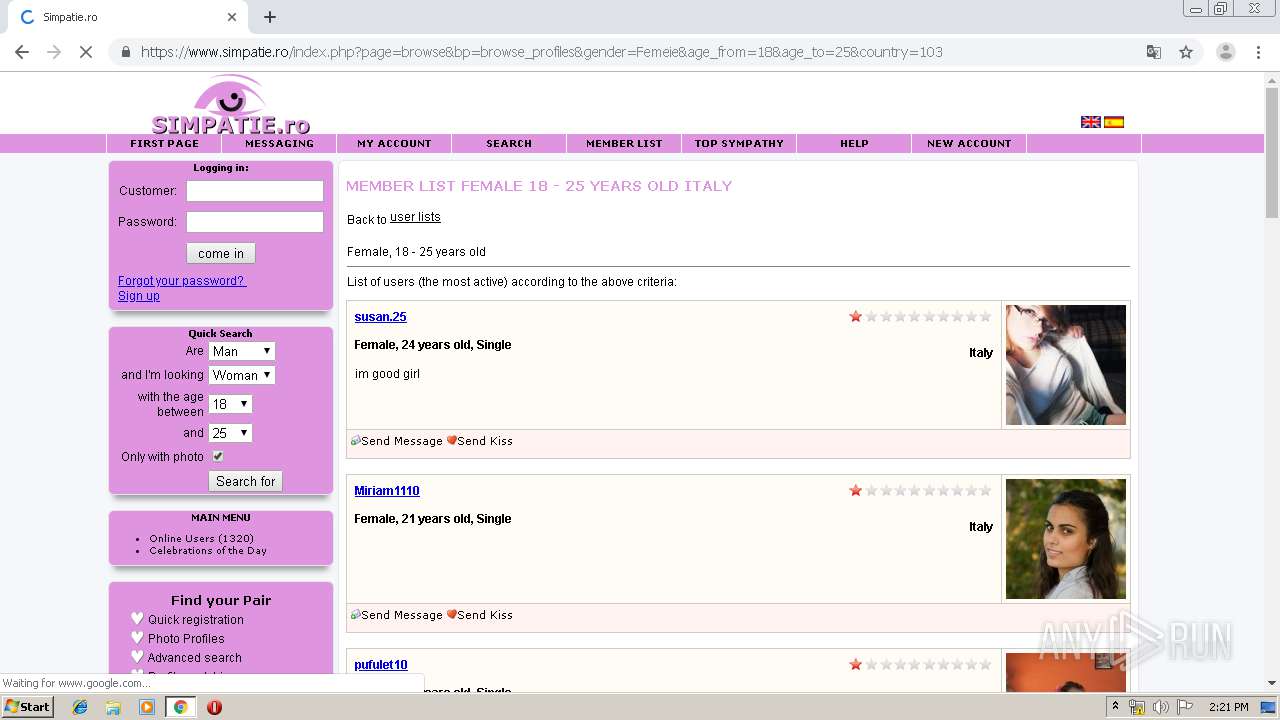The width and height of the screenshot is (1280, 720).
Task: Open susan.25 profile photo thumbnail
Action: pyautogui.click(x=1066, y=365)
